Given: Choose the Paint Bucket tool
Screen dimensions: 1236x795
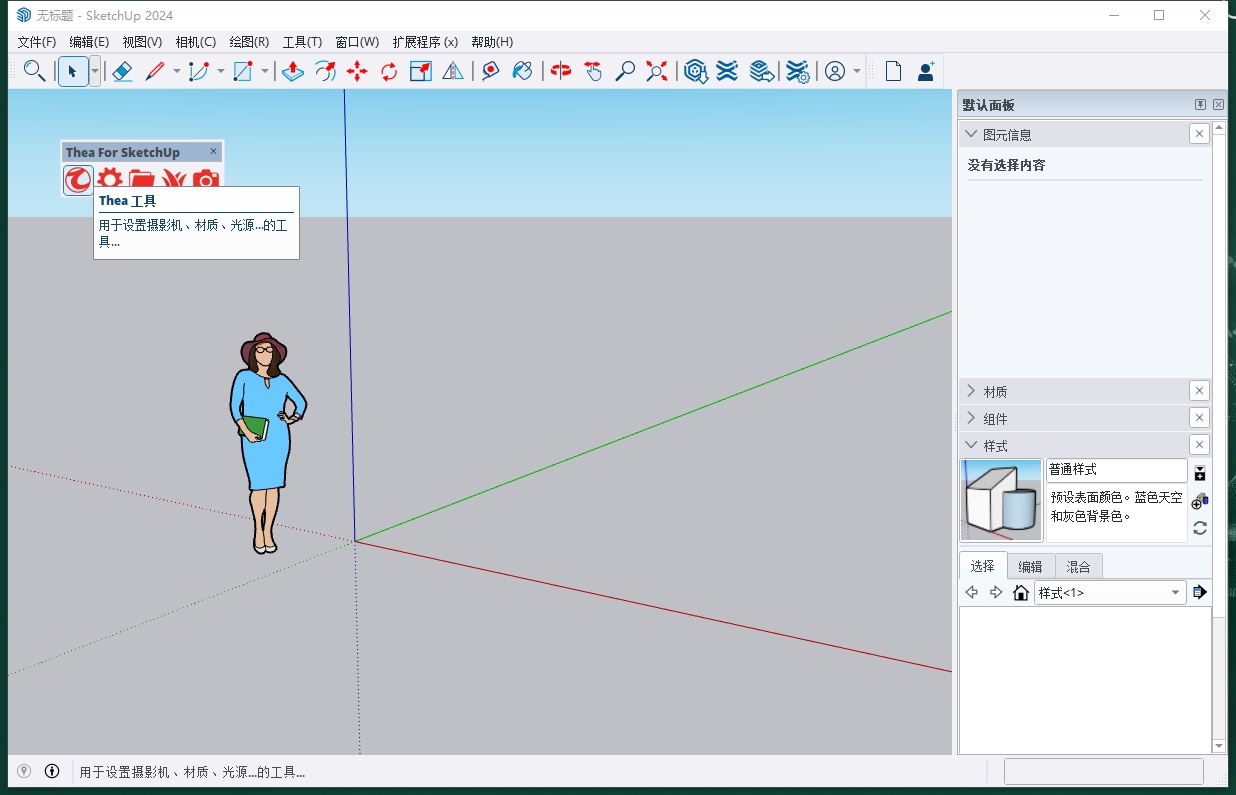Looking at the screenshot, I should [522, 71].
